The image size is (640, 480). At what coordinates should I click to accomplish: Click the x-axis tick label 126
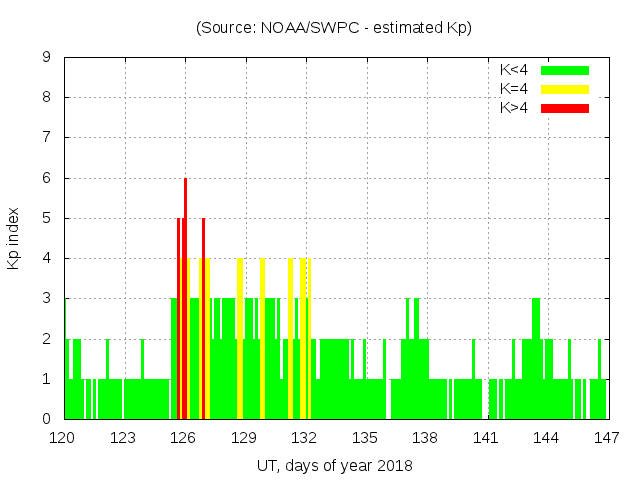click(184, 437)
